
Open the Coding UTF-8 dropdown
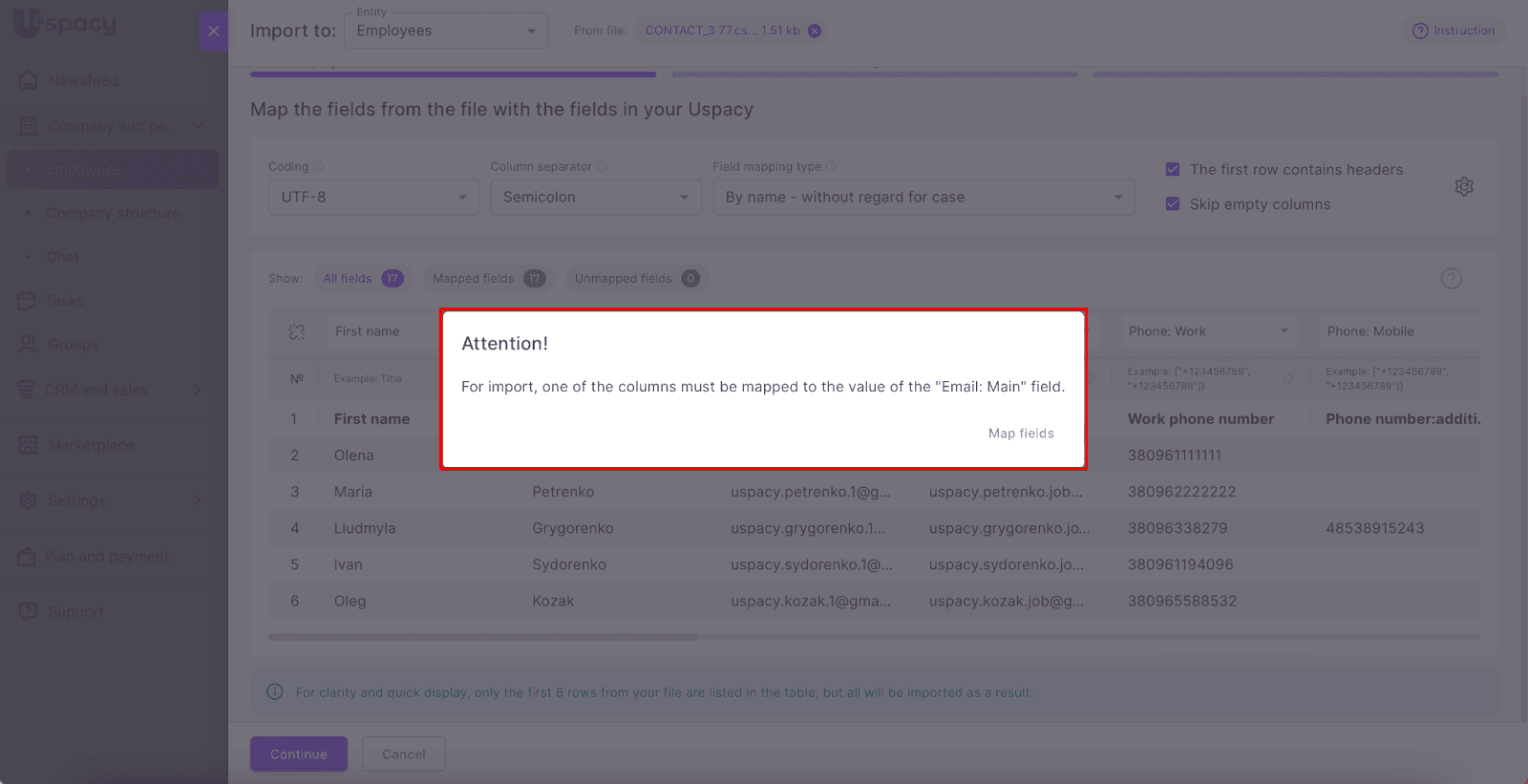[x=373, y=197]
